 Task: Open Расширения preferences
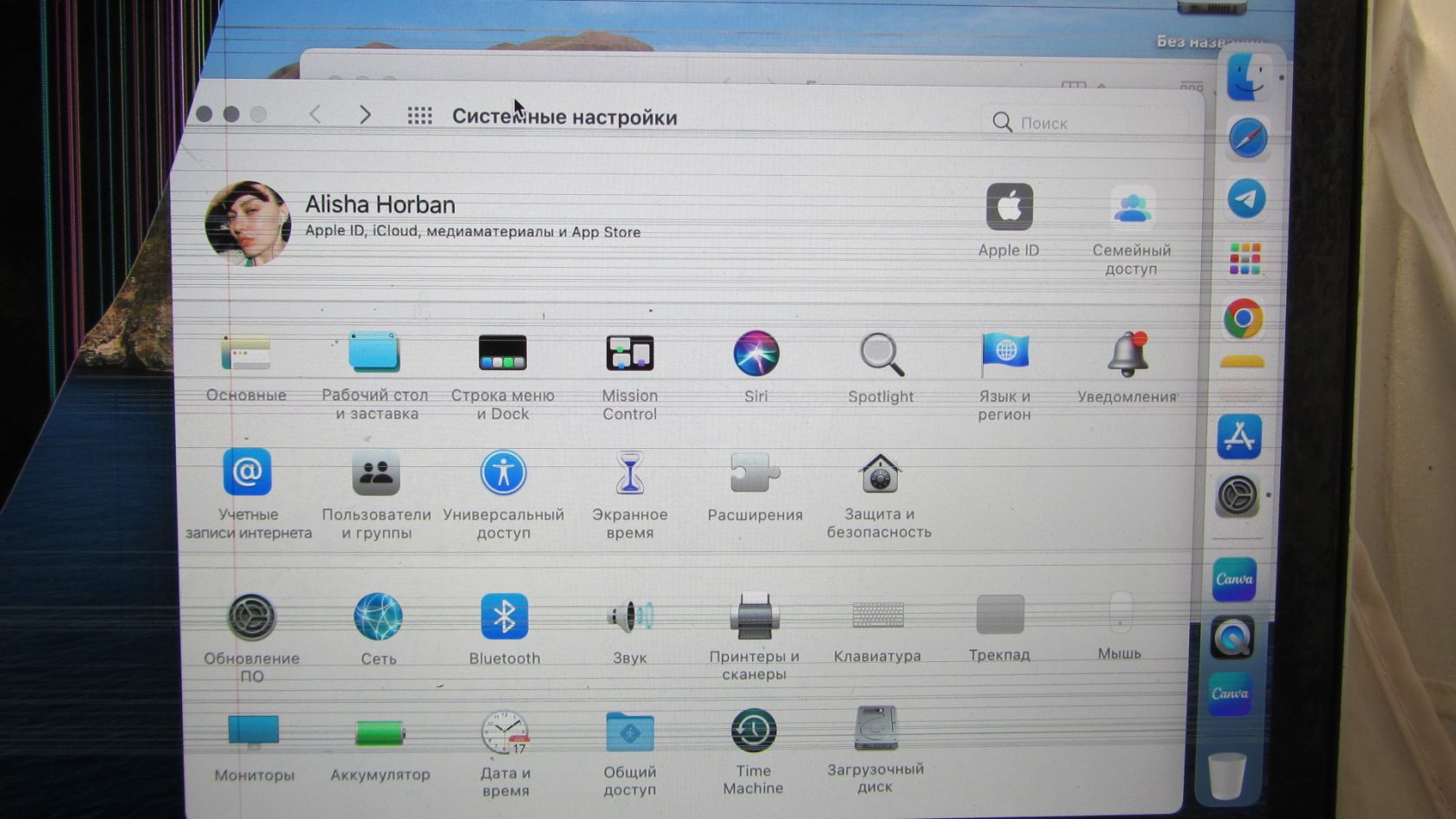tap(755, 473)
